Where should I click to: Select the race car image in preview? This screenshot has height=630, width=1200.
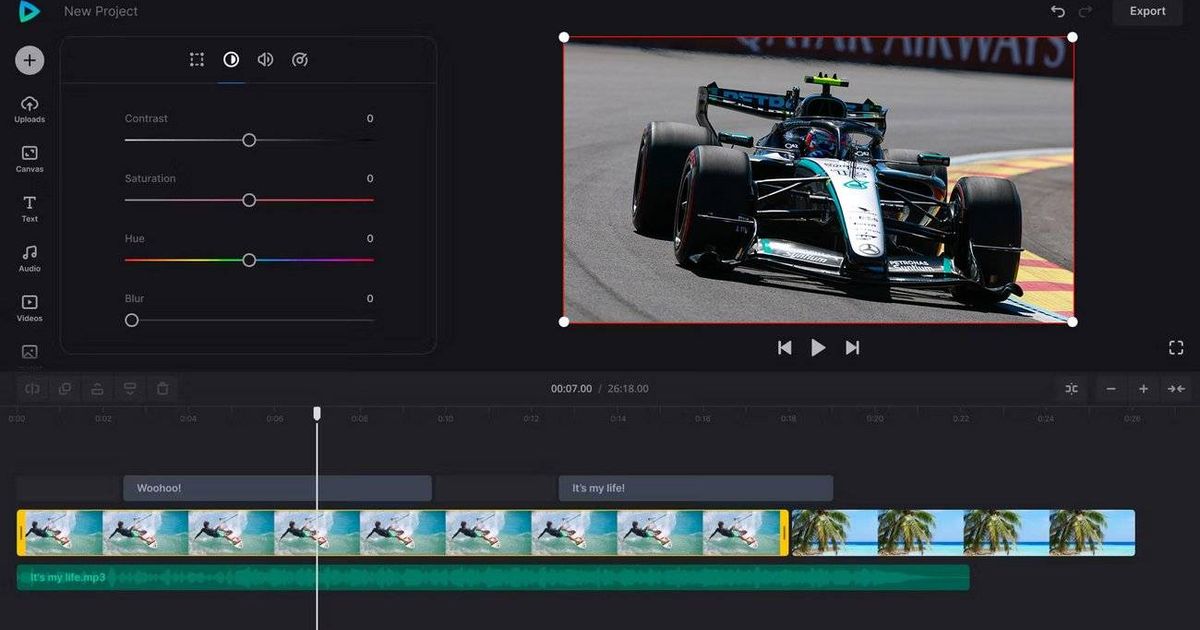818,180
